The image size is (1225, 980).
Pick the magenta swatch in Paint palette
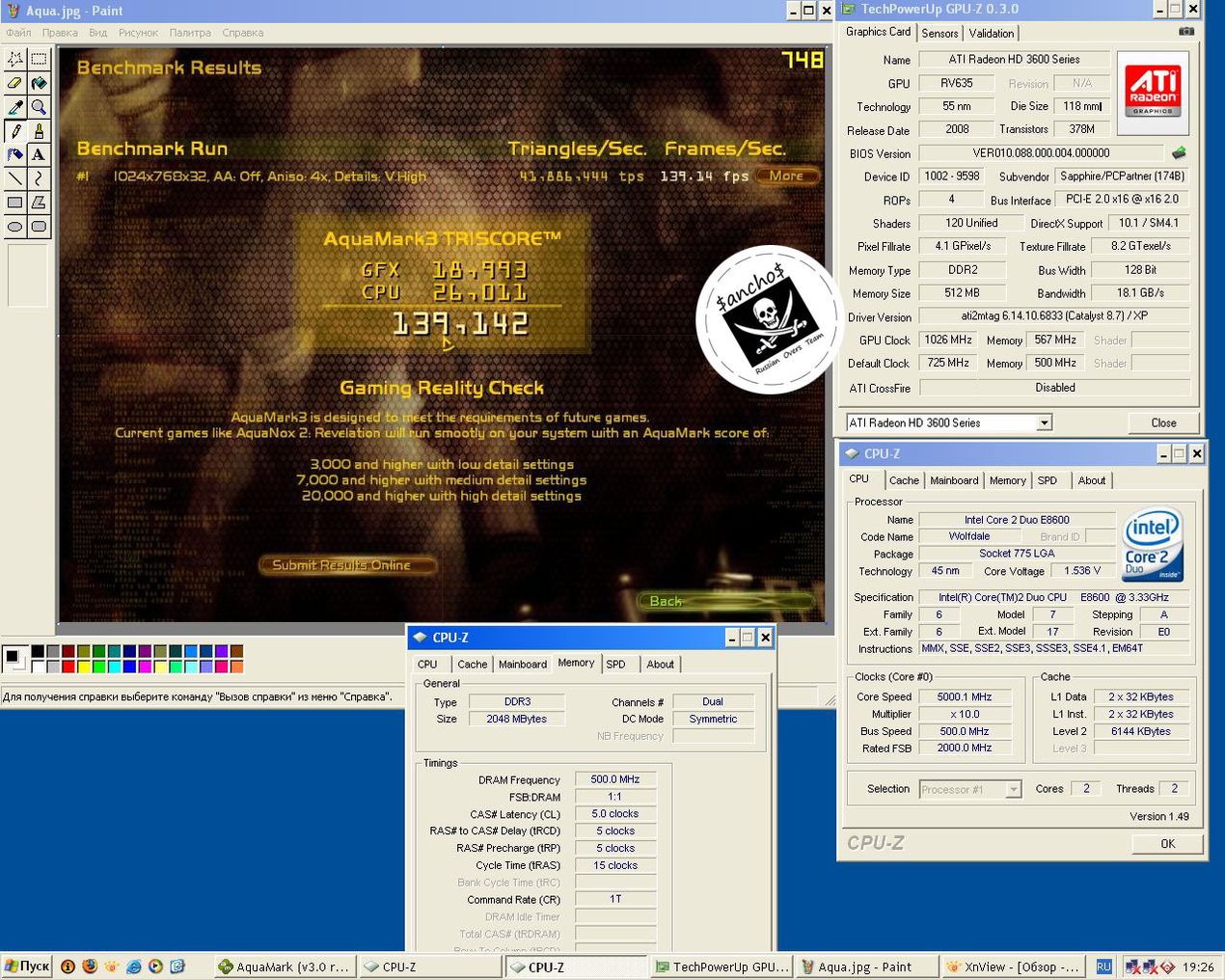click(145, 666)
